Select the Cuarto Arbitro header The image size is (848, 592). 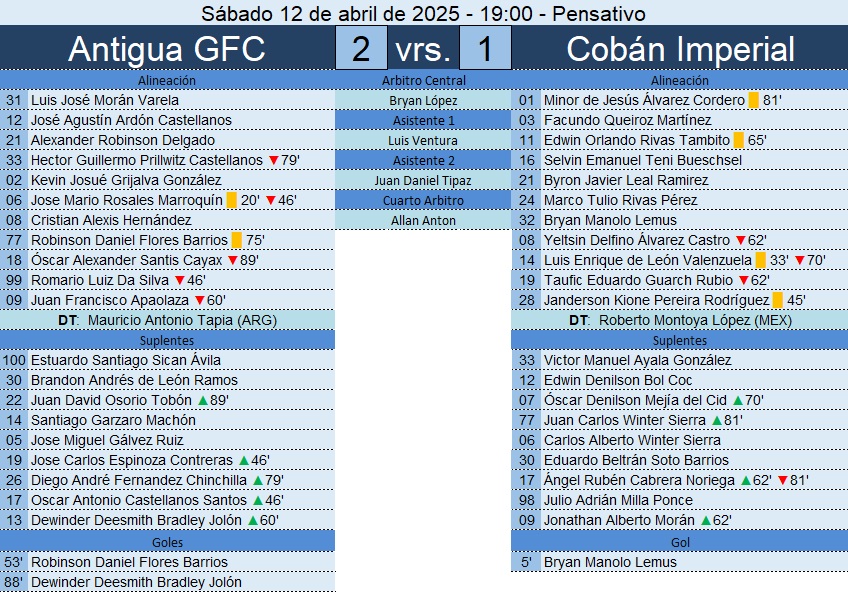pyautogui.click(x=423, y=201)
